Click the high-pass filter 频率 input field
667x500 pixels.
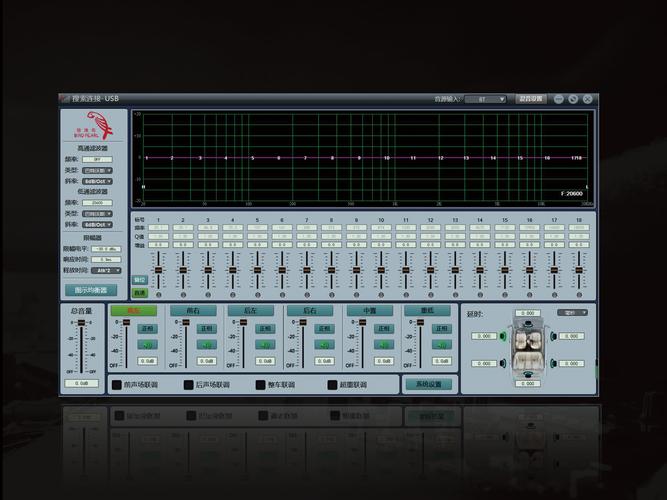tap(97, 159)
